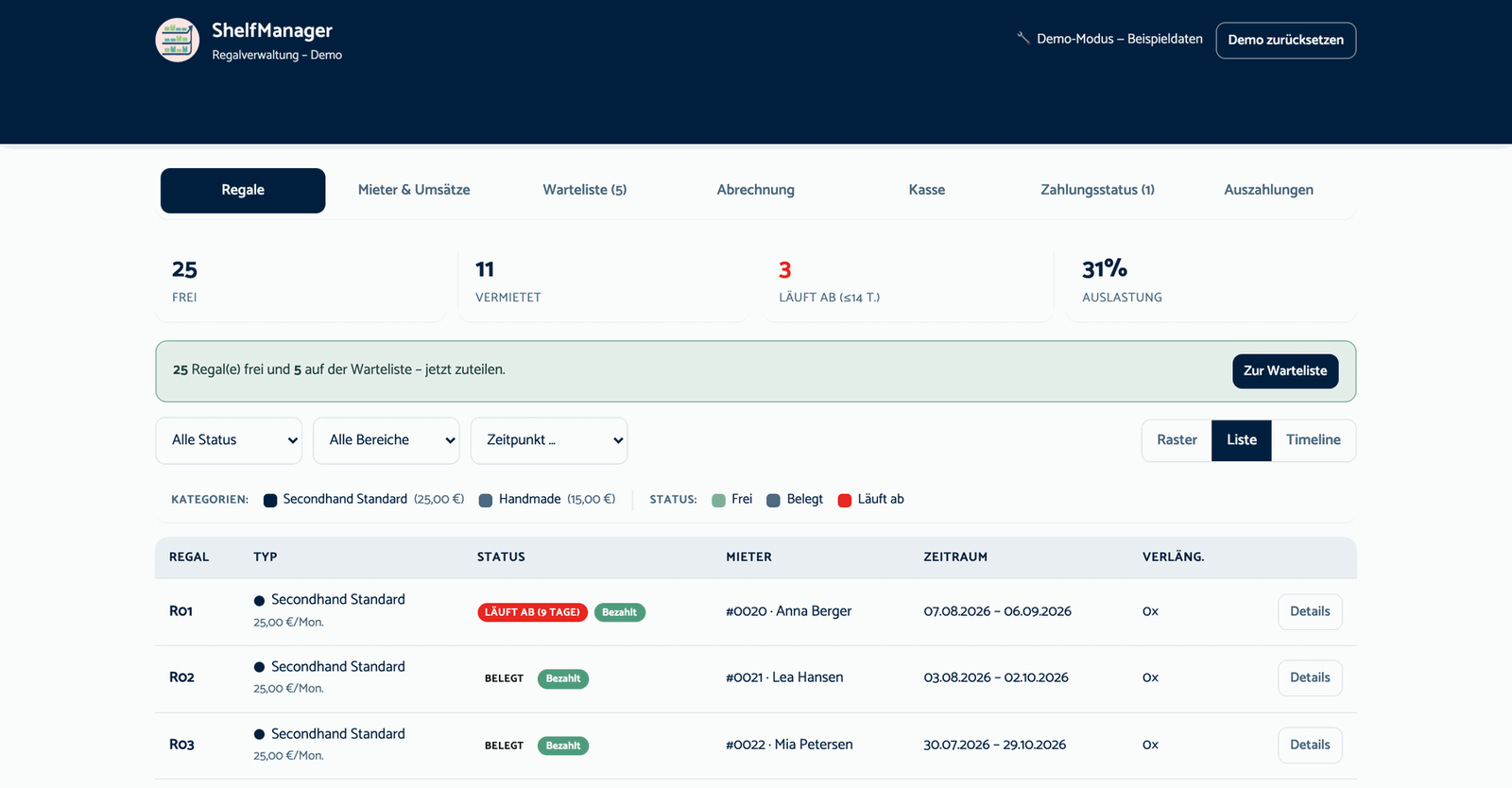Click the LÄUFT AB (9 TAGE) badge
This screenshot has width=1512, height=788.
point(533,612)
